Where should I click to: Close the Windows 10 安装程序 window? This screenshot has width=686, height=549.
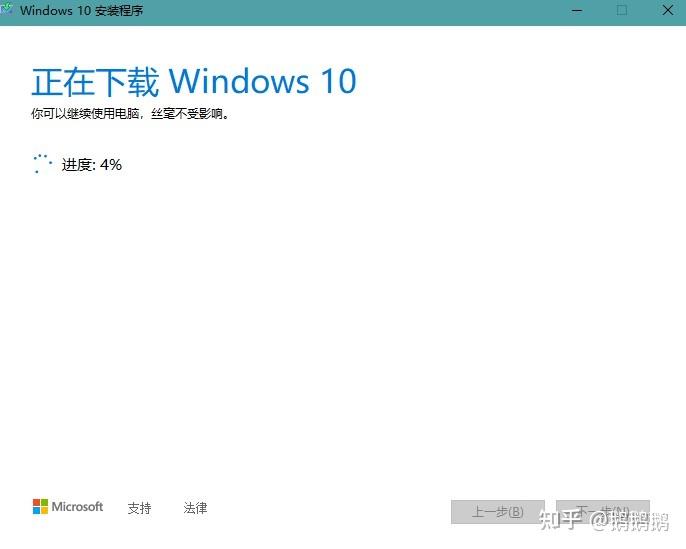tap(668, 10)
